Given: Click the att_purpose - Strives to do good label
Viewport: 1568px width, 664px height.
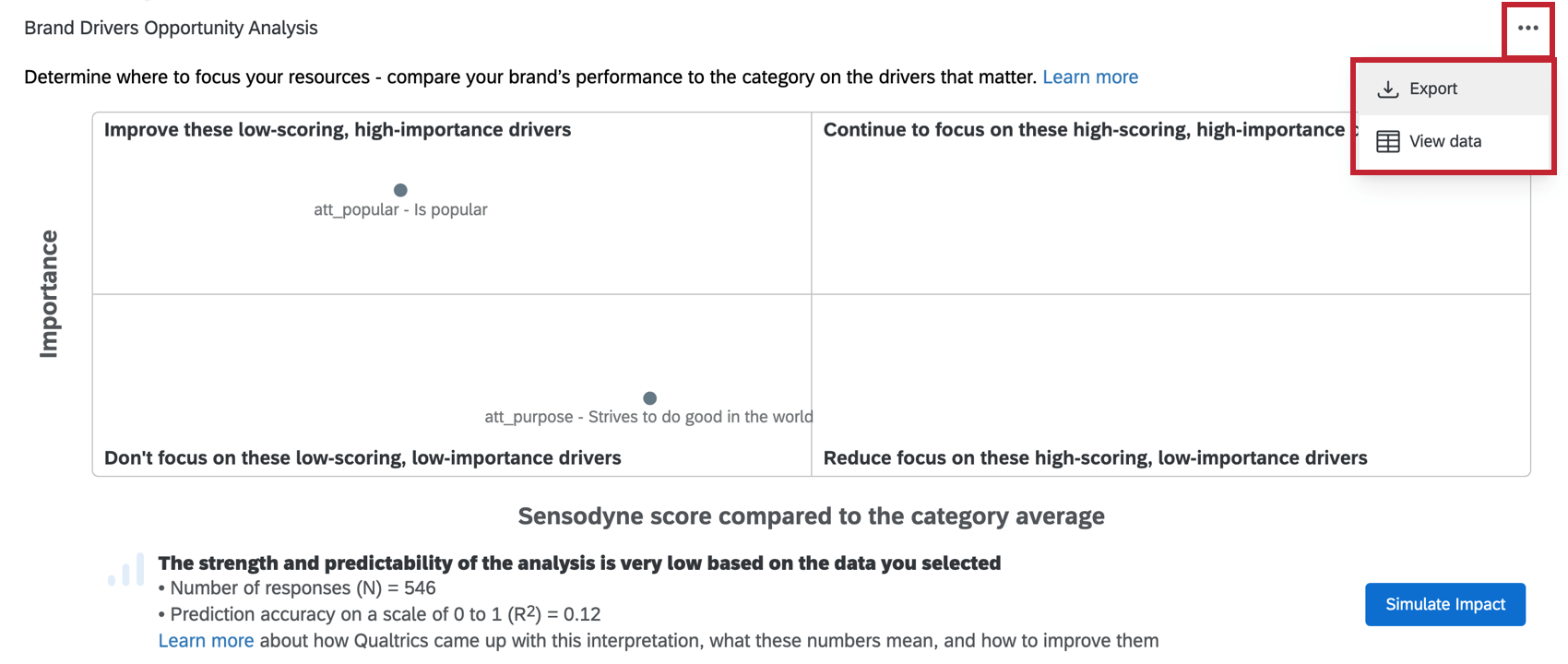Looking at the screenshot, I should point(647,417).
